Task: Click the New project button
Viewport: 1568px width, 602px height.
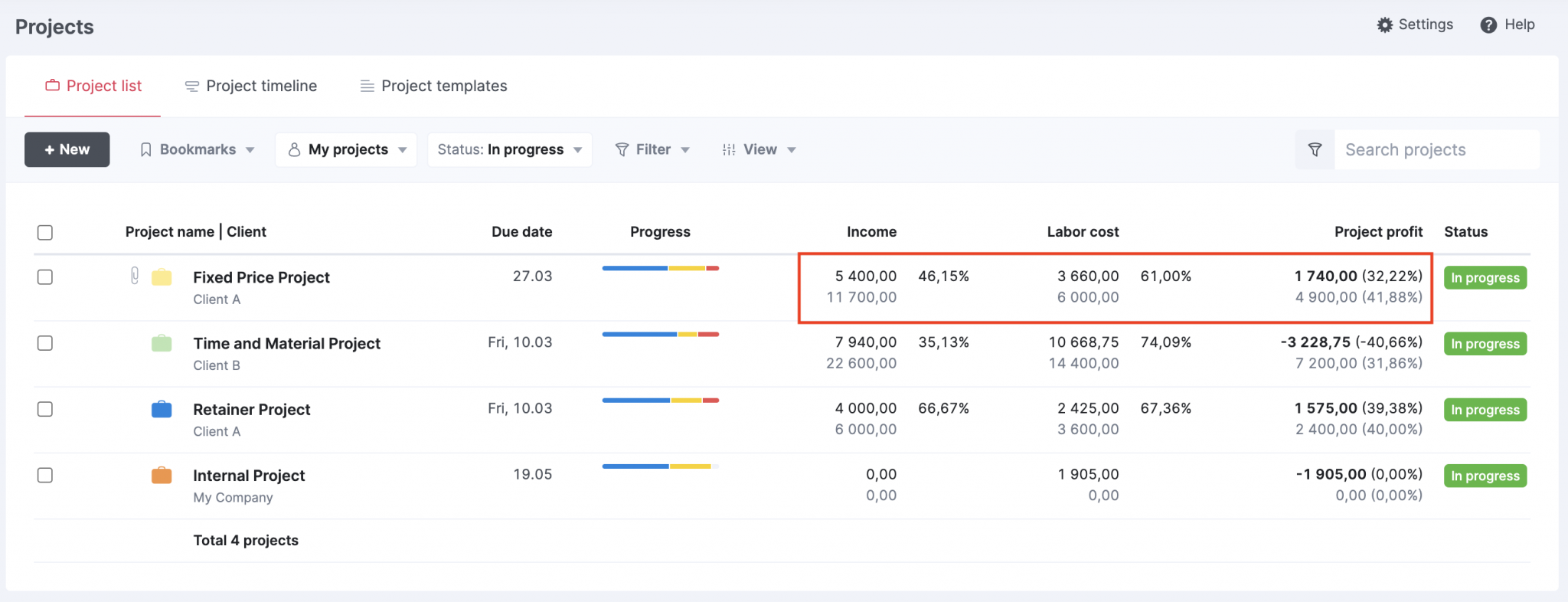Action: (x=67, y=150)
